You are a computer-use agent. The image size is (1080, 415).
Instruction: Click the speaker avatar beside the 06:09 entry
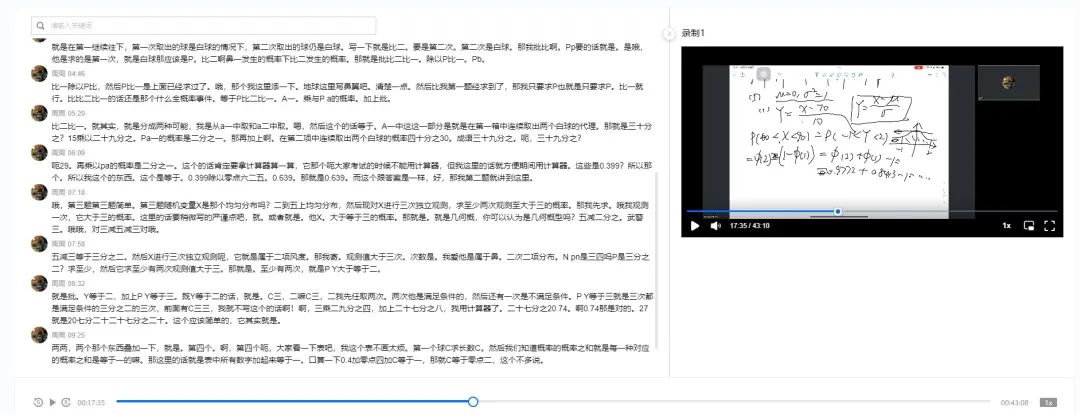(39, 152)
